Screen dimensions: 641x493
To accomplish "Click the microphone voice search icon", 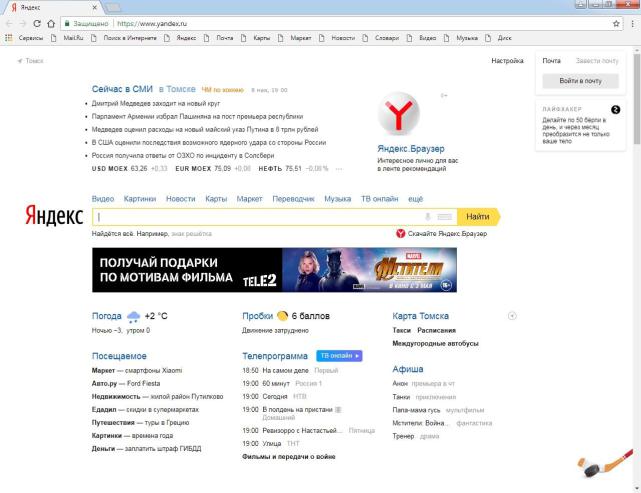I will (x=428, y=217).
